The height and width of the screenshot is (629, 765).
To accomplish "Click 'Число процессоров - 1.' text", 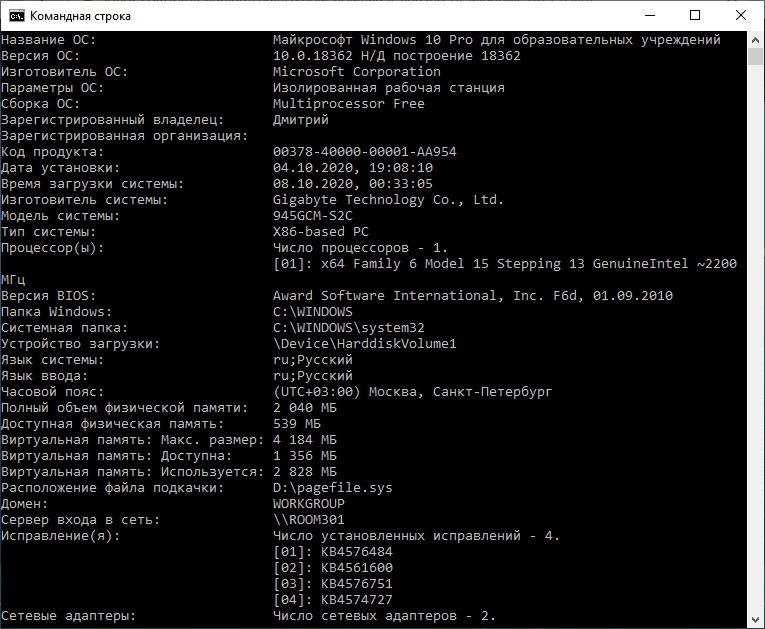I will [x=361, y=248].
